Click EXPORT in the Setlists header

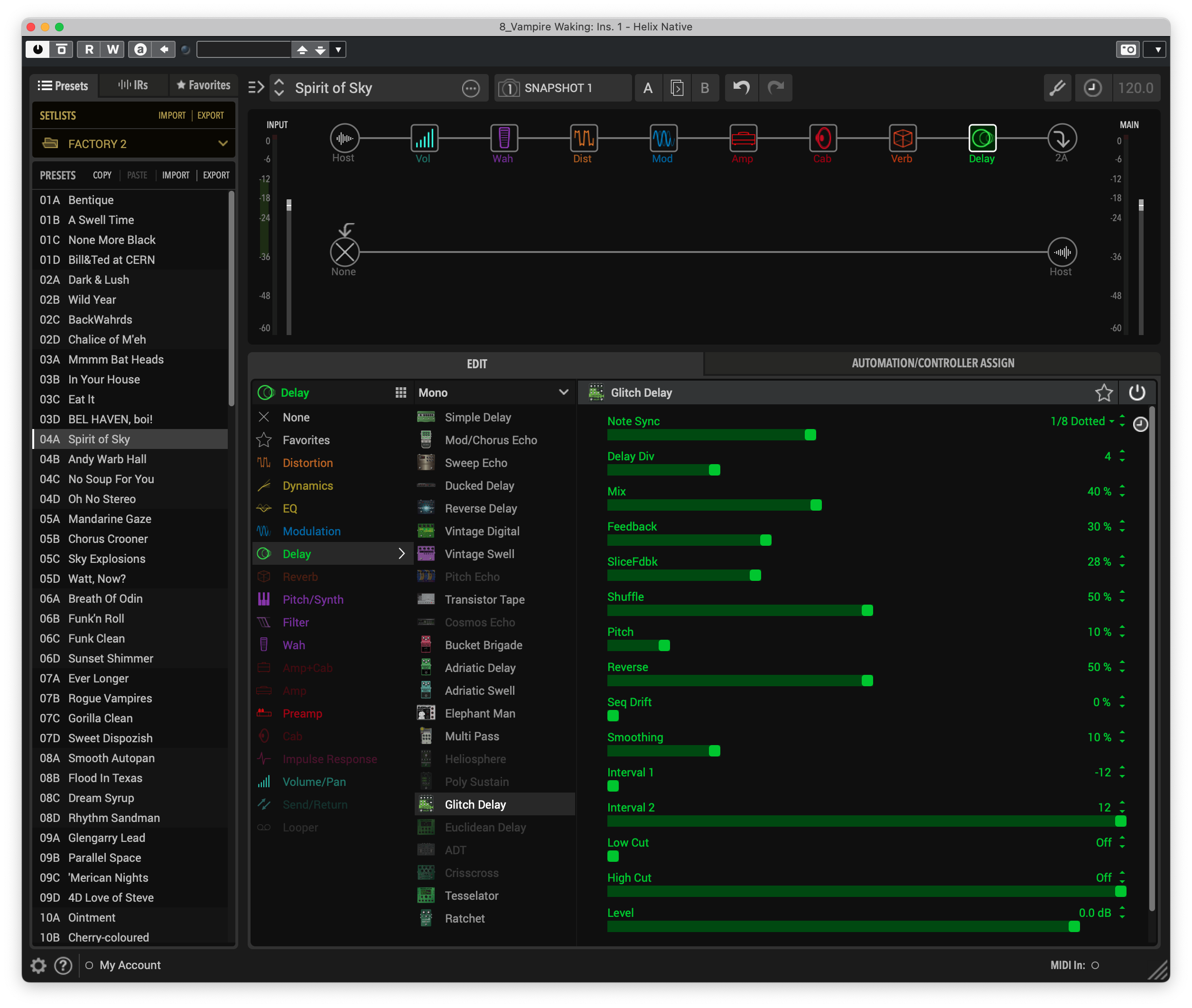pos(210,115)
